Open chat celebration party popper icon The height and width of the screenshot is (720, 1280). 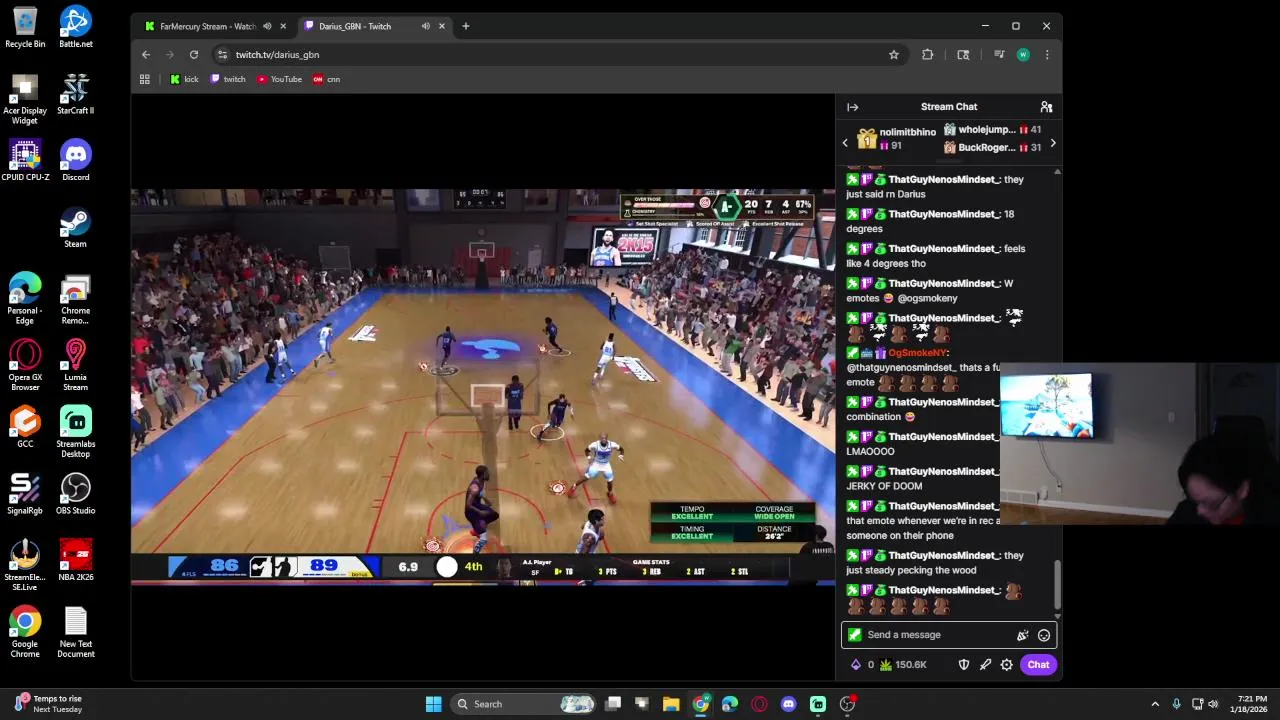pos(1022,635)
